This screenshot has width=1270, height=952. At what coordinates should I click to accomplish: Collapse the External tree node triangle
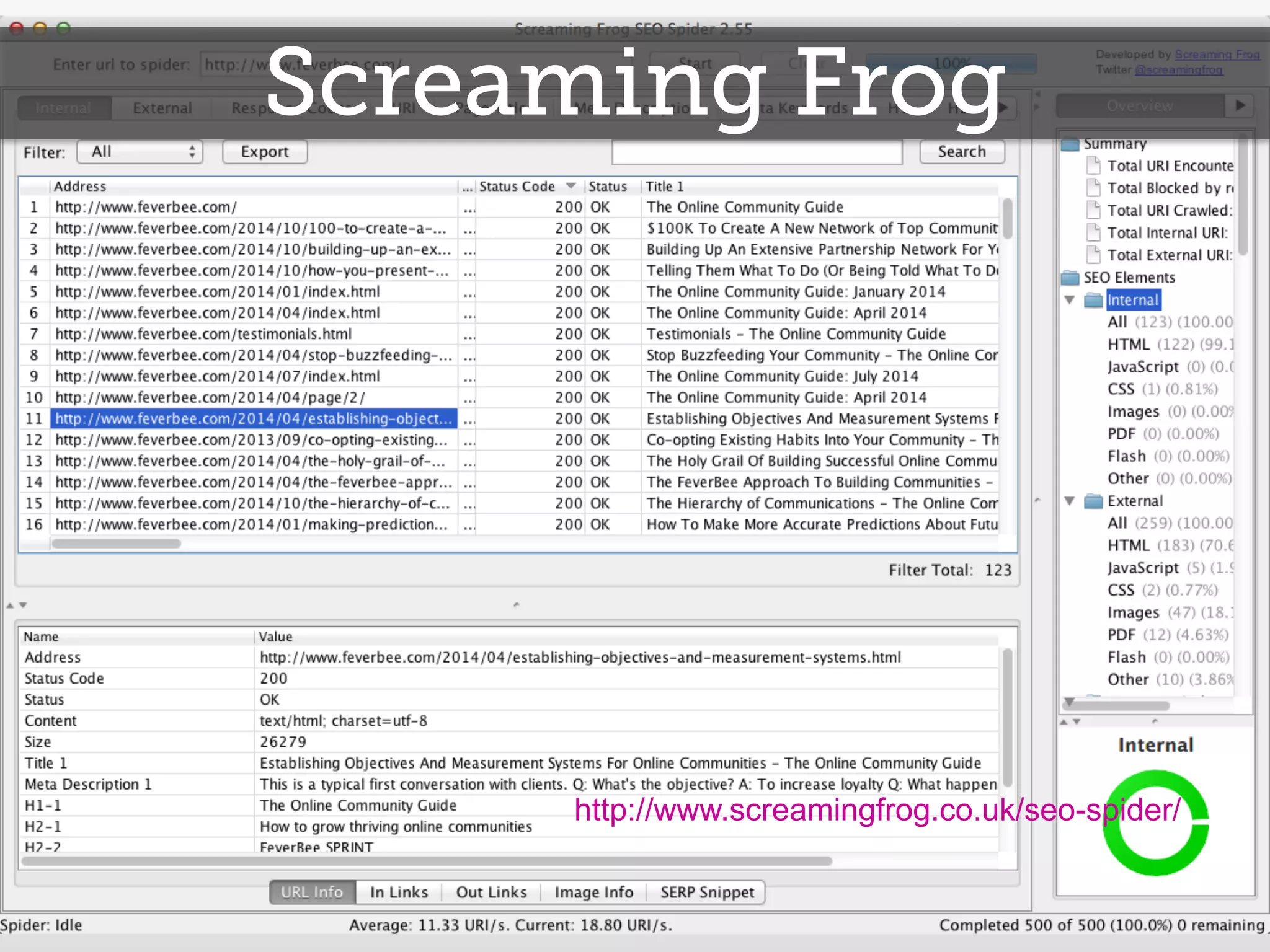[1070, 501]
